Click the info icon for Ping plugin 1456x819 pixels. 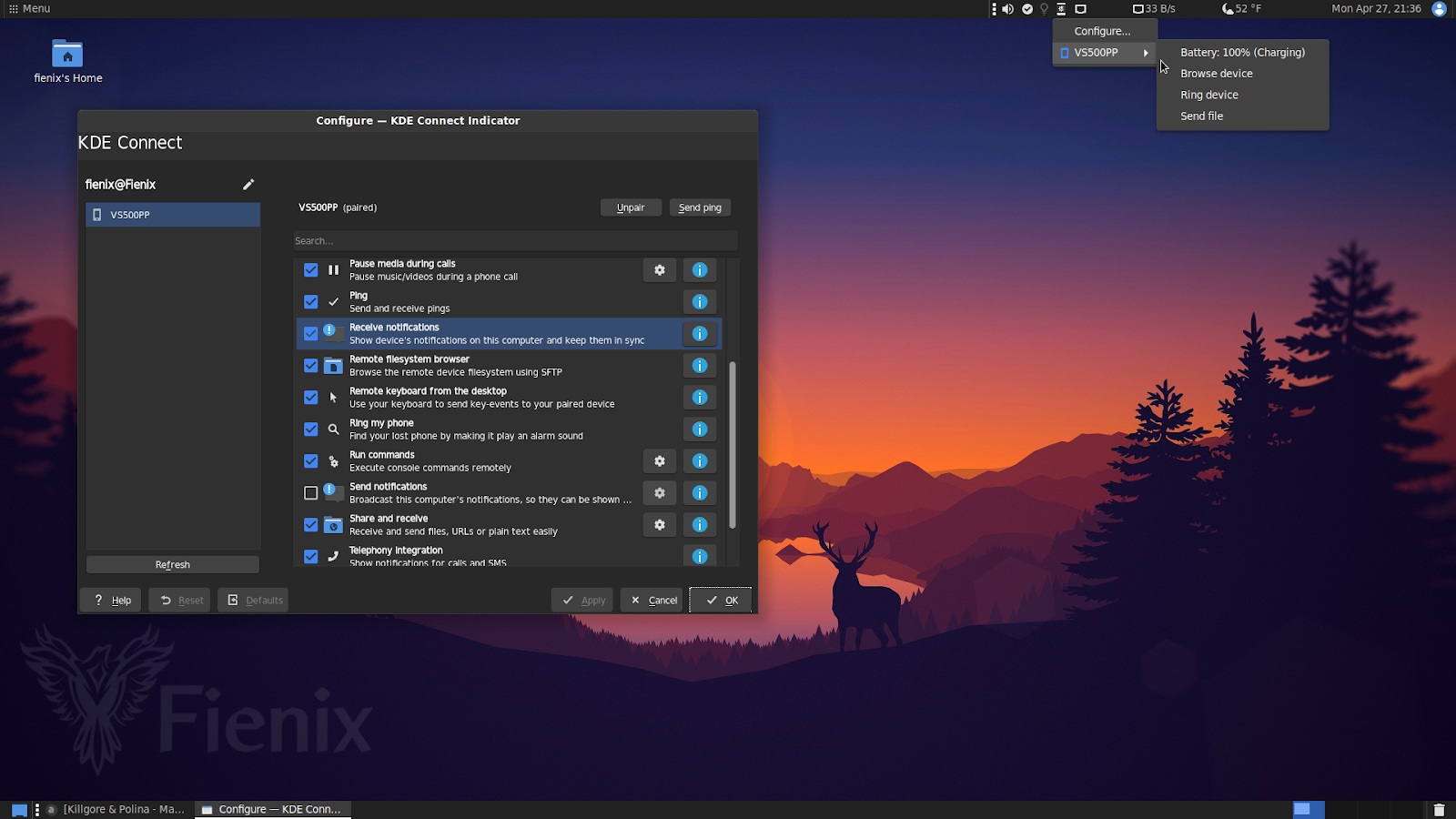699,301
